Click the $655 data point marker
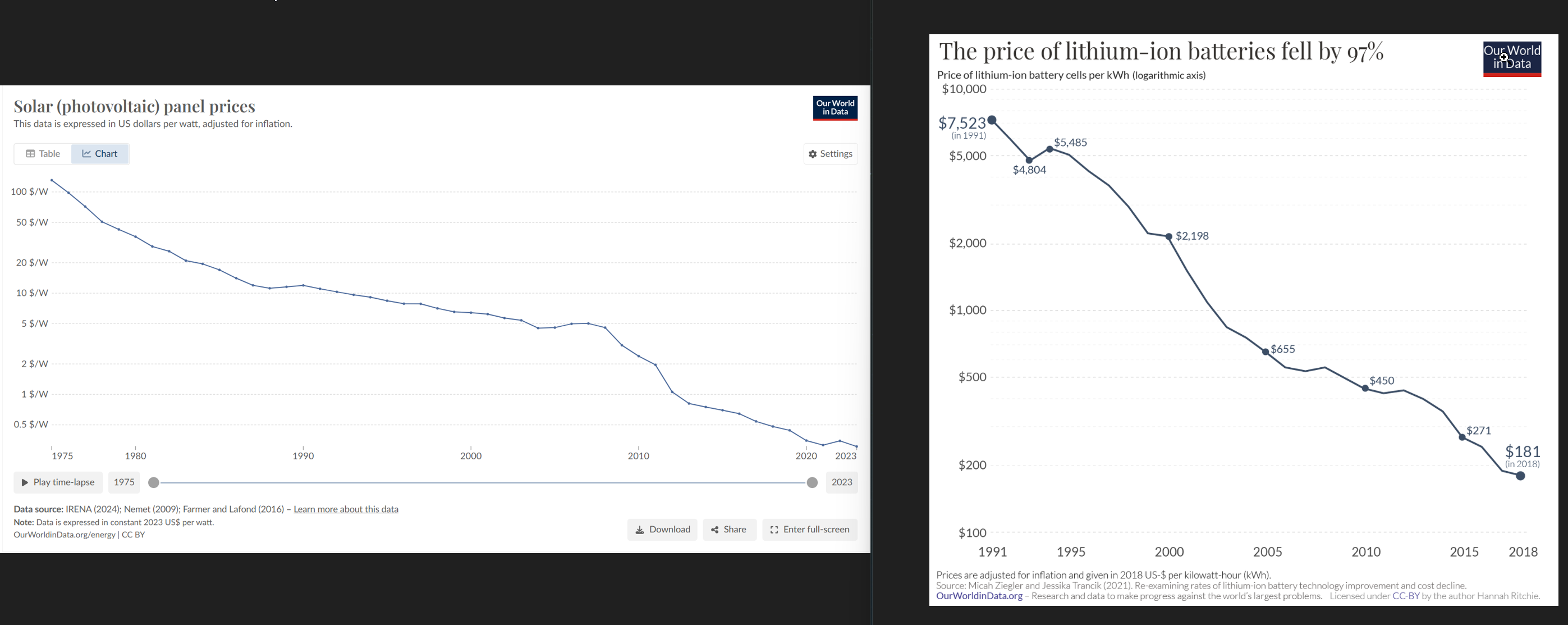Image resolution: width=1568 pixels, height=625 pixels. click(1266, 352)
